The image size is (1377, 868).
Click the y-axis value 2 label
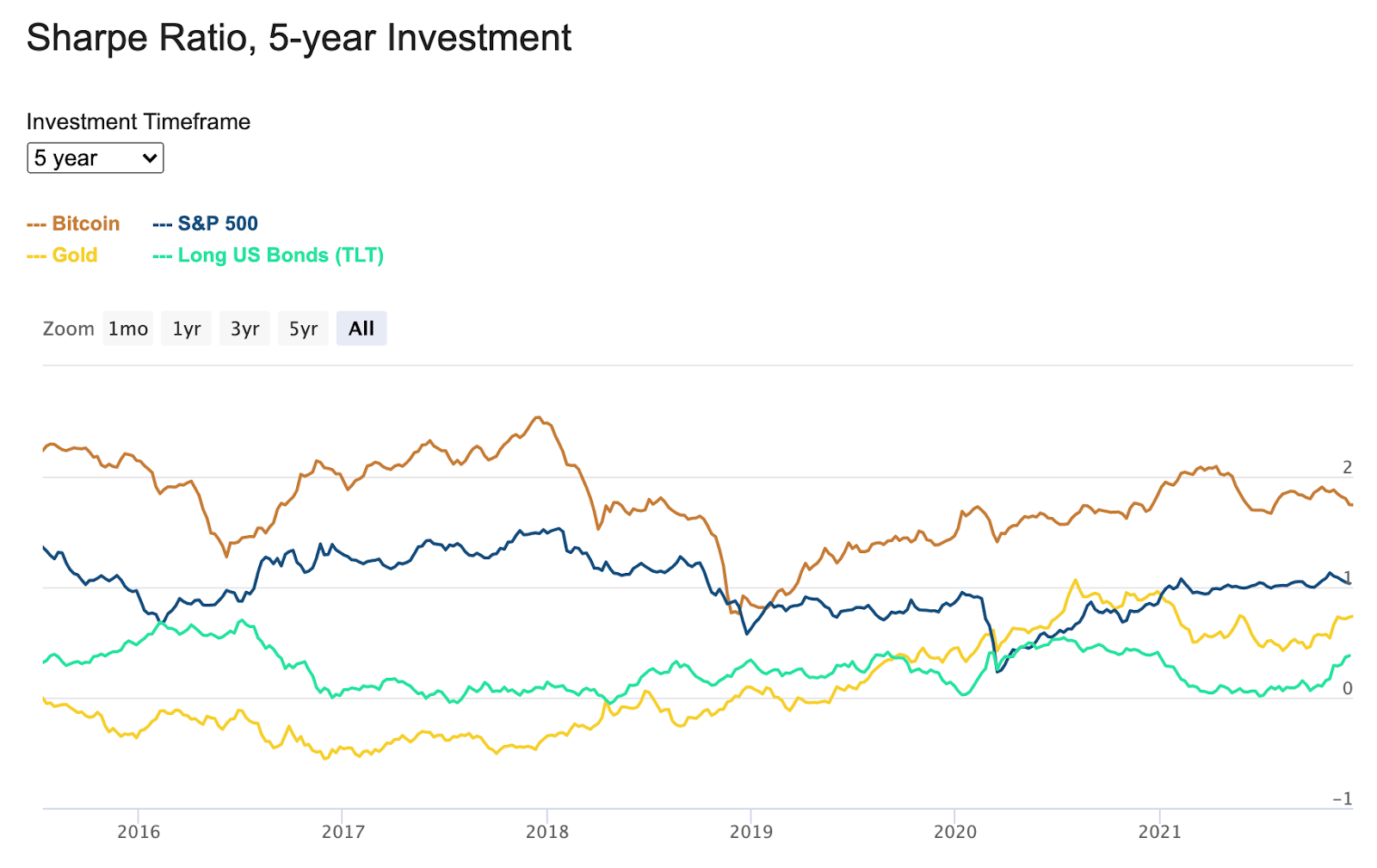(1347, 467)
